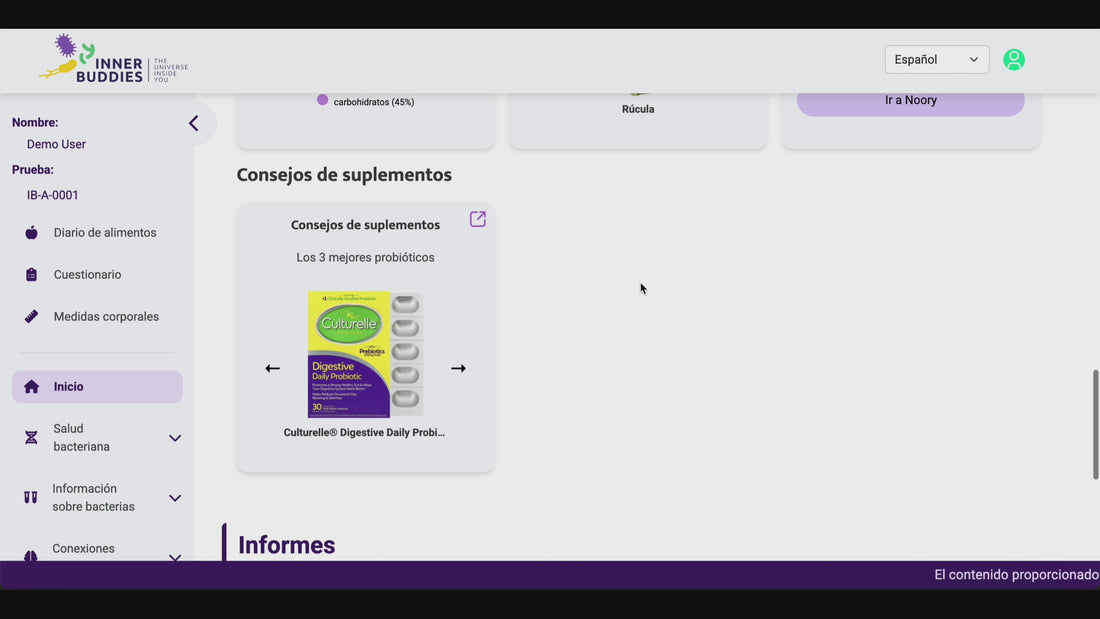The image size is (1100, 619).
Task: Open the external link icon on supplements card
Action: pyautogui.click(x=478, y=219)
